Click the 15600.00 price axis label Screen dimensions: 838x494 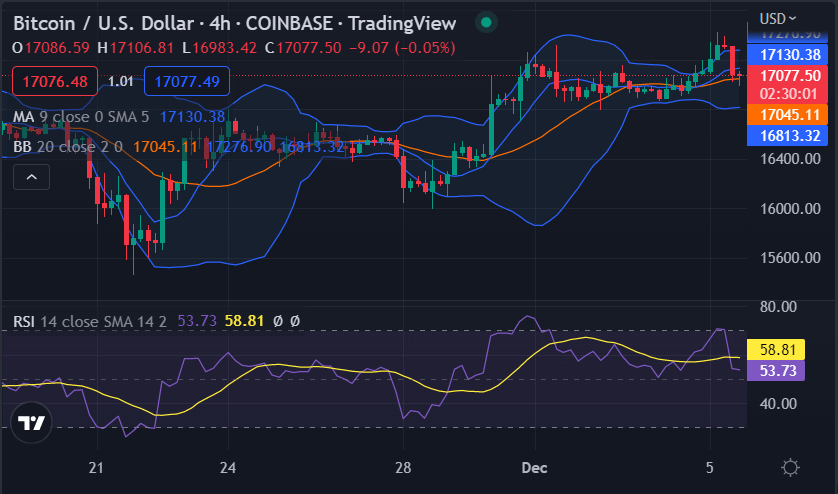[x=790, y=258]
